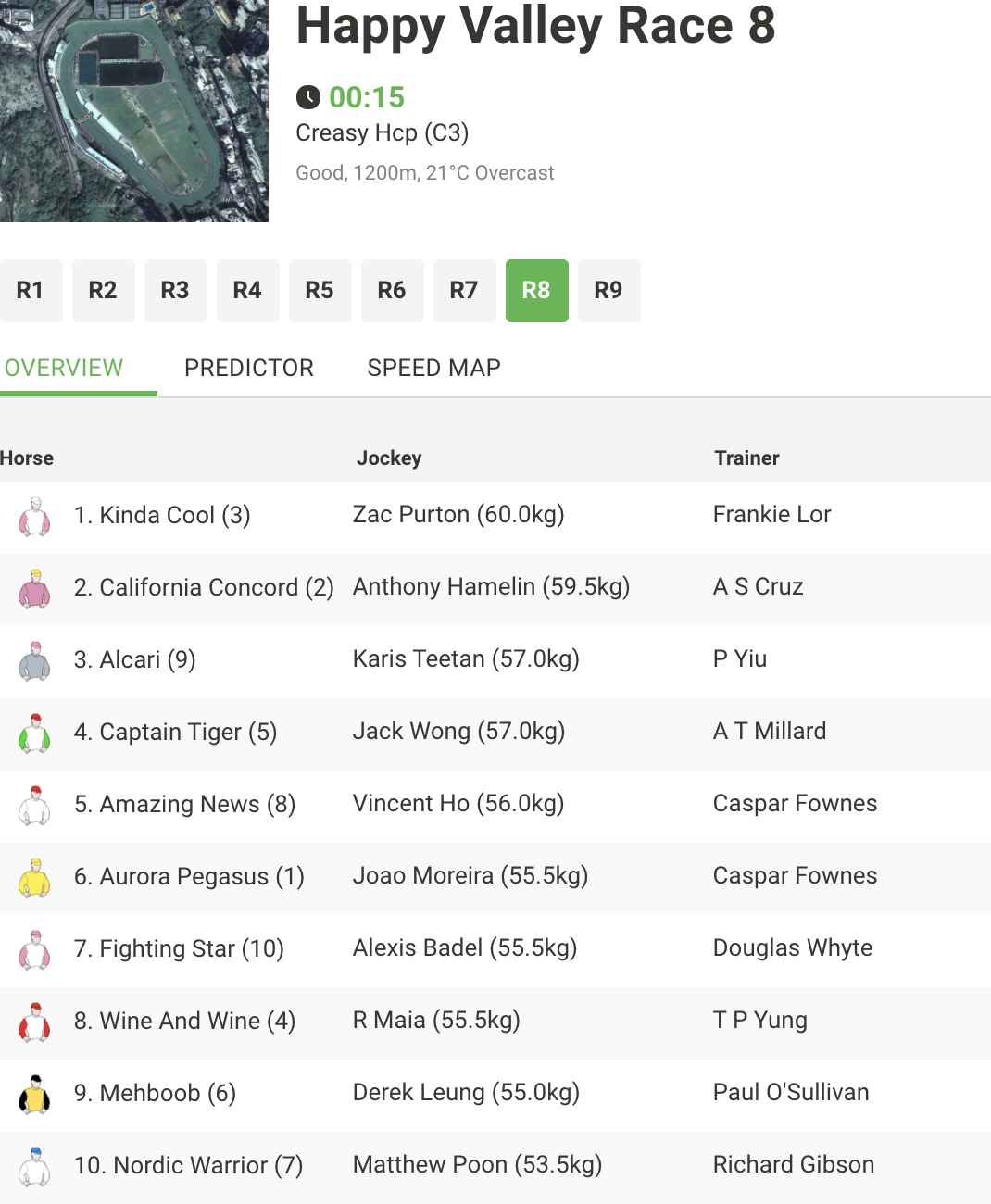Open the SPEED MAP tab
The width and height of the screenshot is (991, 1204).
click(433, 368)
